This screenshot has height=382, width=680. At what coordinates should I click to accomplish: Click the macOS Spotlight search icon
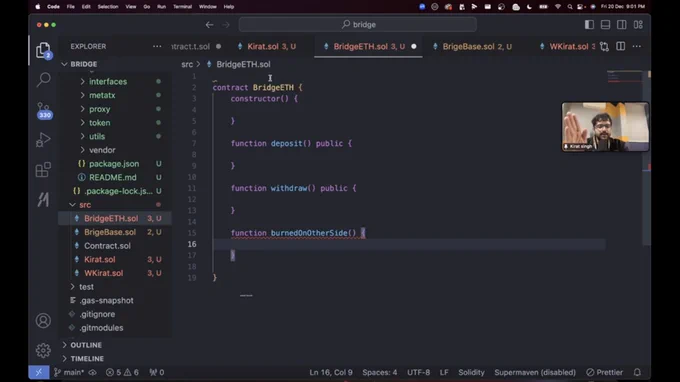tap(569, 7)
